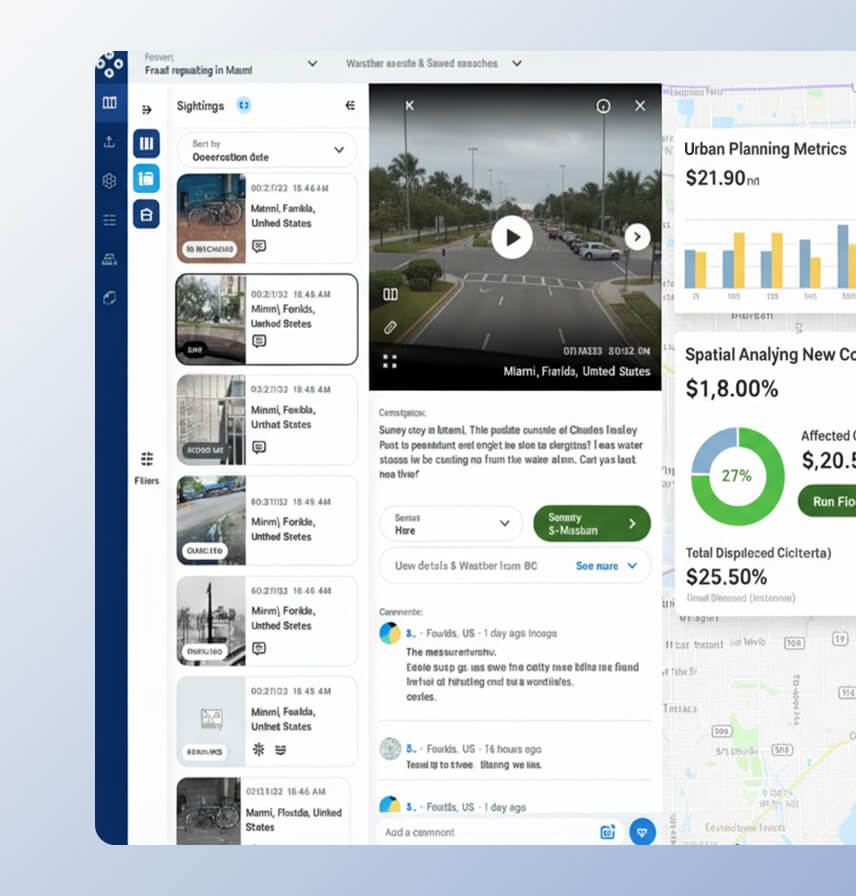Click the green button below the description
Image resolution: width=856 pixels, height=896 pixels.
(591, 523)
